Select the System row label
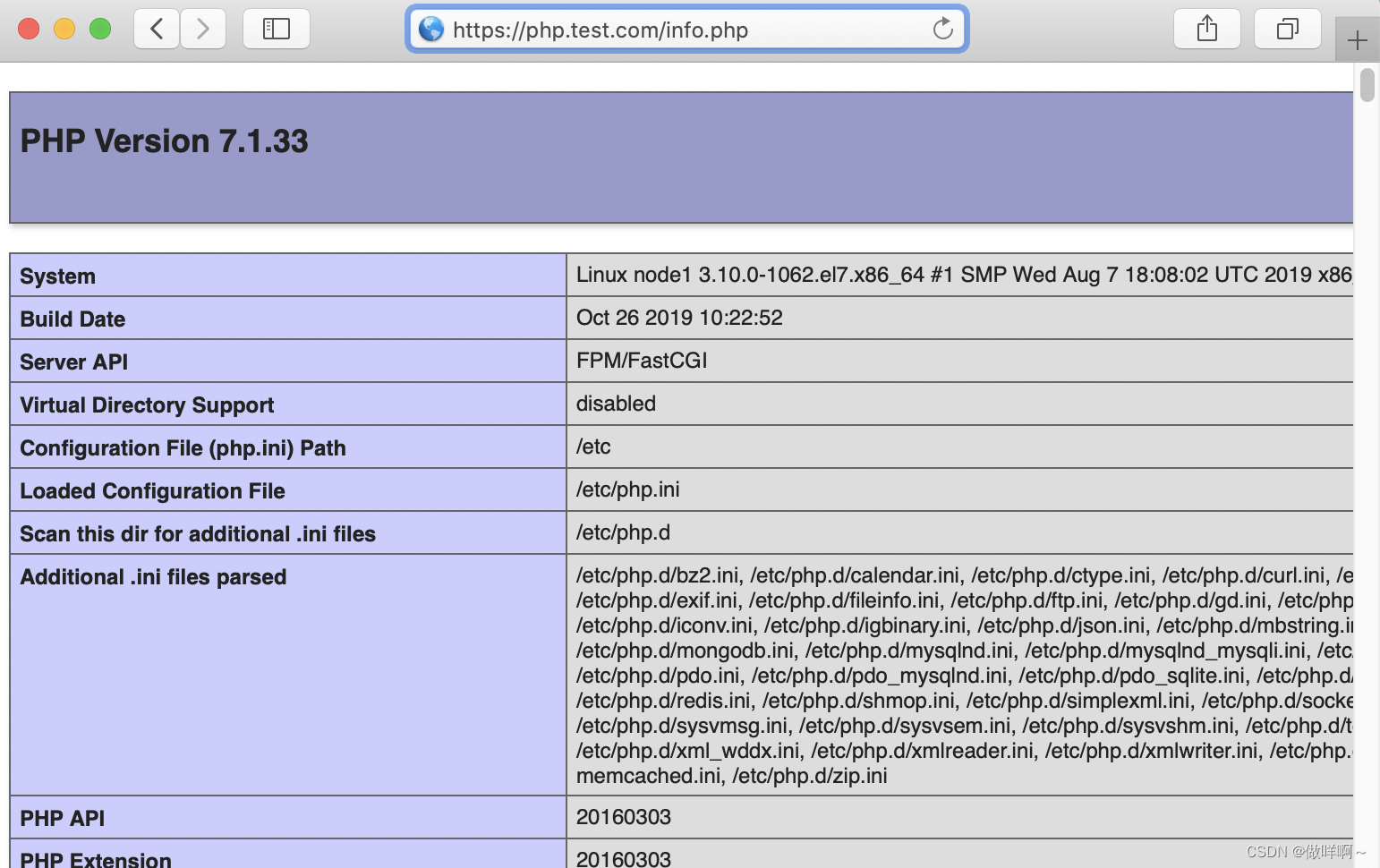The width and height of the screenshot is (1380, 868). point(57,277)
